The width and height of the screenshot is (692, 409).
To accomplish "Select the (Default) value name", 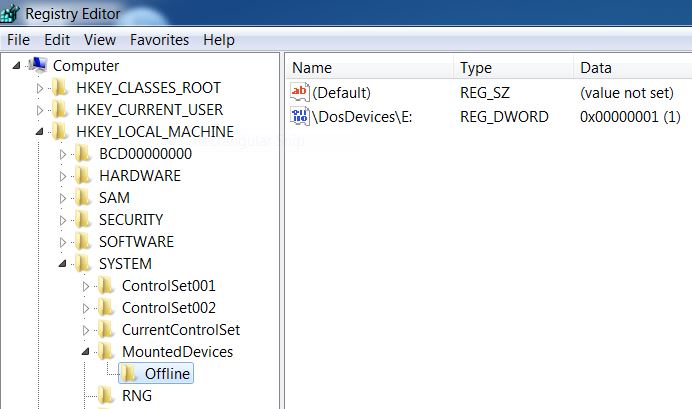I will coord(342,93).
